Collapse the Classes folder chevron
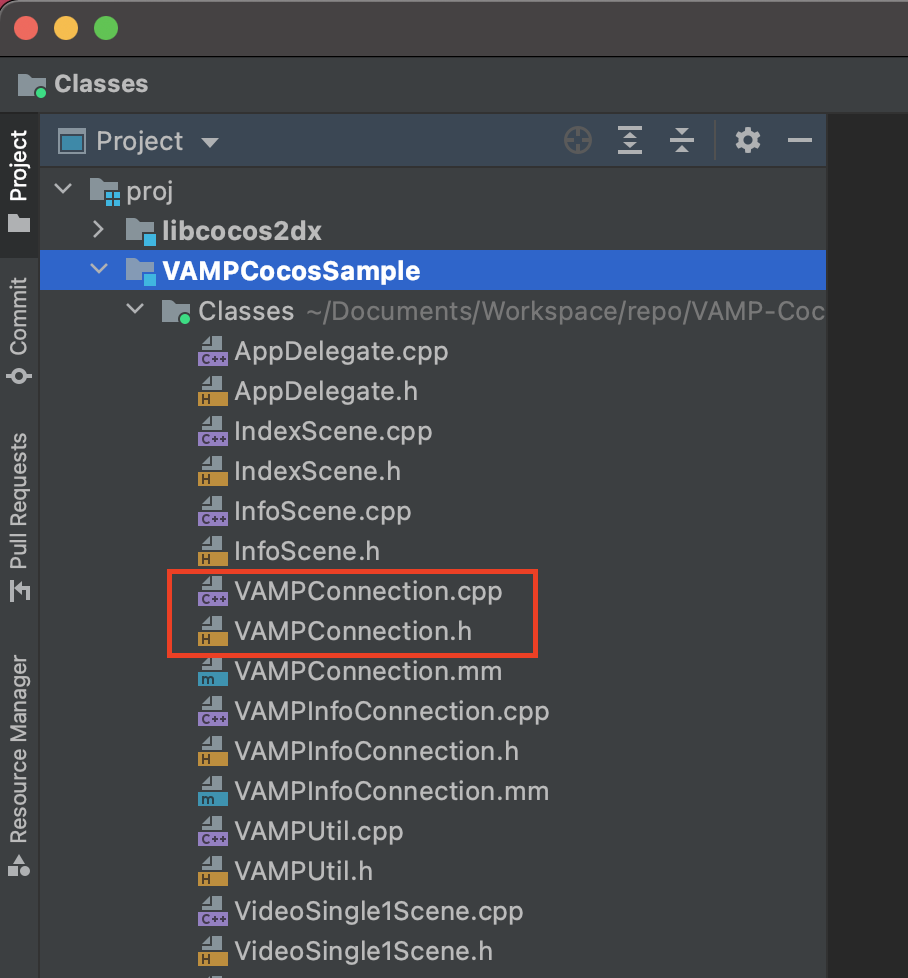The width and height of the screenshot is (908, 978). [x=135, y=310]
